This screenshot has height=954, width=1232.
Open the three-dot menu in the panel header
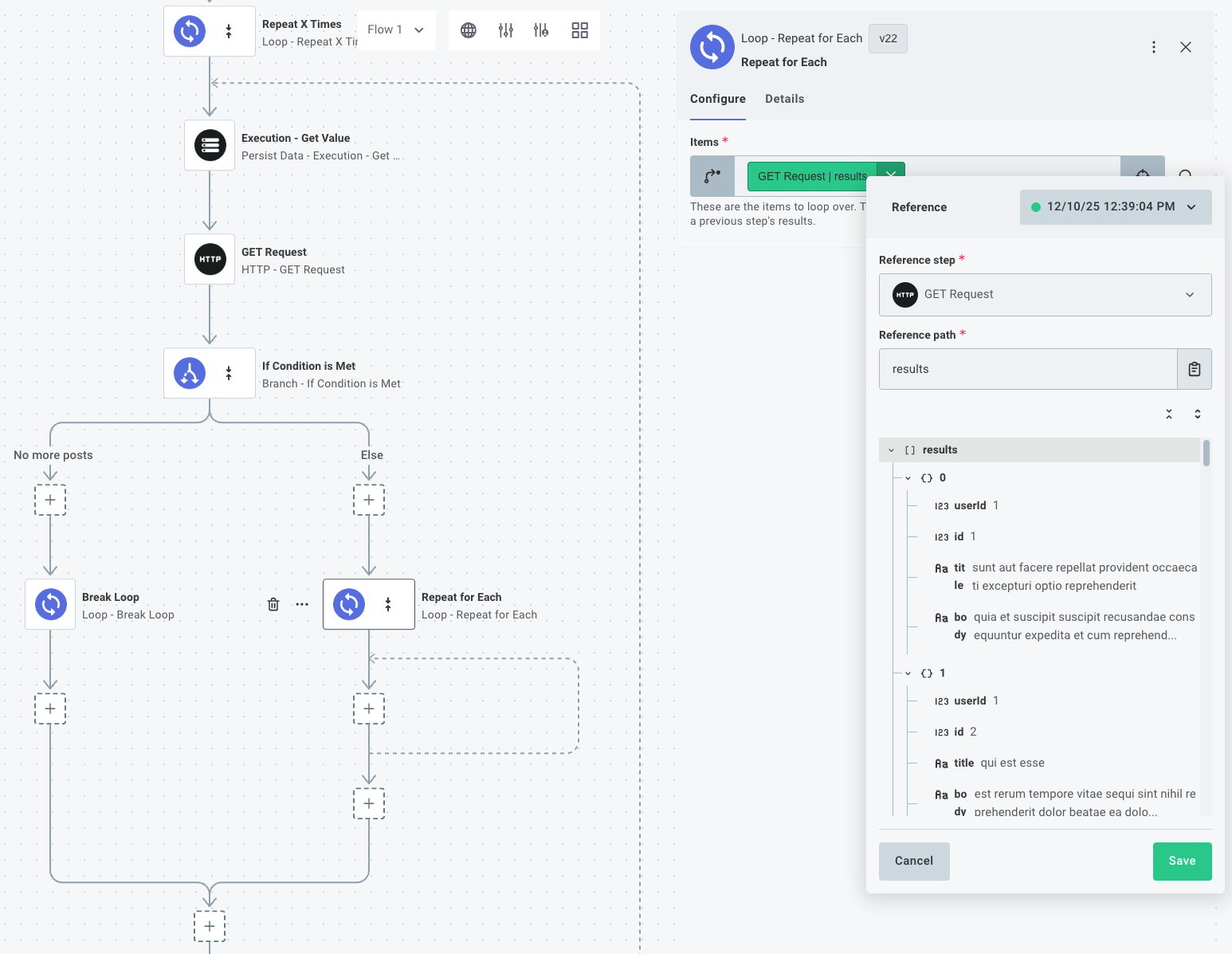click(x=1154, y=47)
